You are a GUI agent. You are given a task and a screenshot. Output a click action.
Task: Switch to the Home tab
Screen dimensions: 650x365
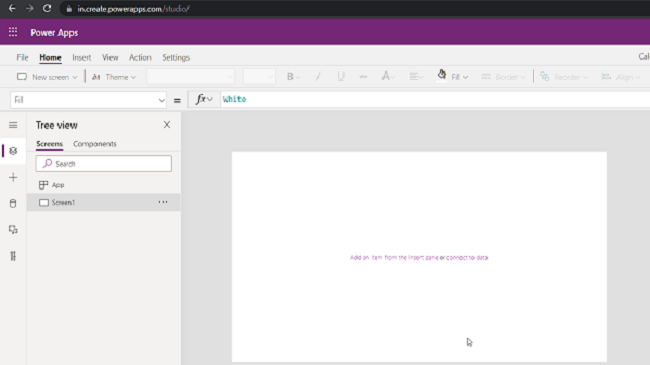50,57
